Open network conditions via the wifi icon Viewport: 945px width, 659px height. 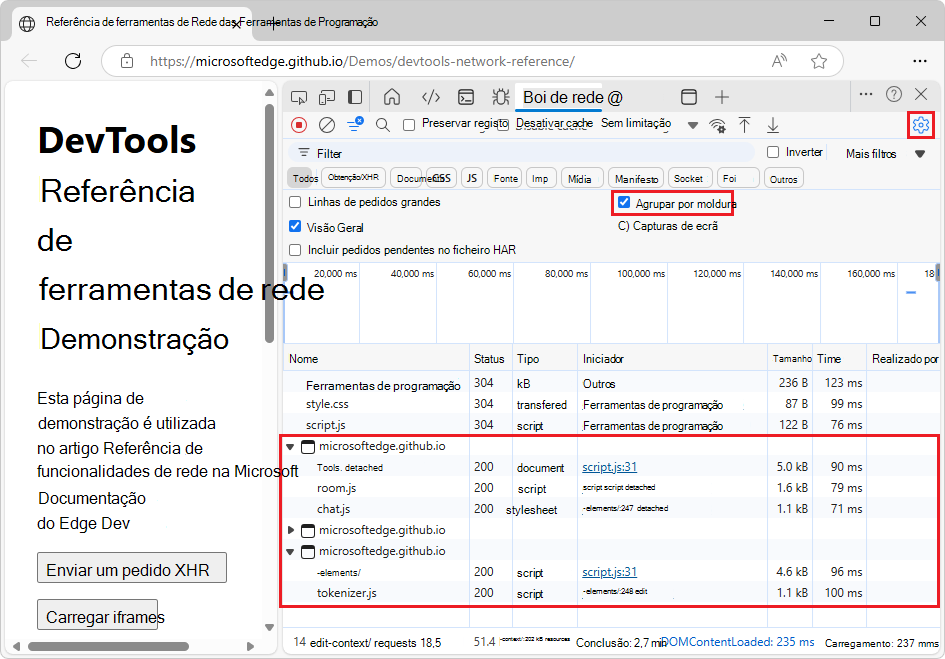pos(718,123)
